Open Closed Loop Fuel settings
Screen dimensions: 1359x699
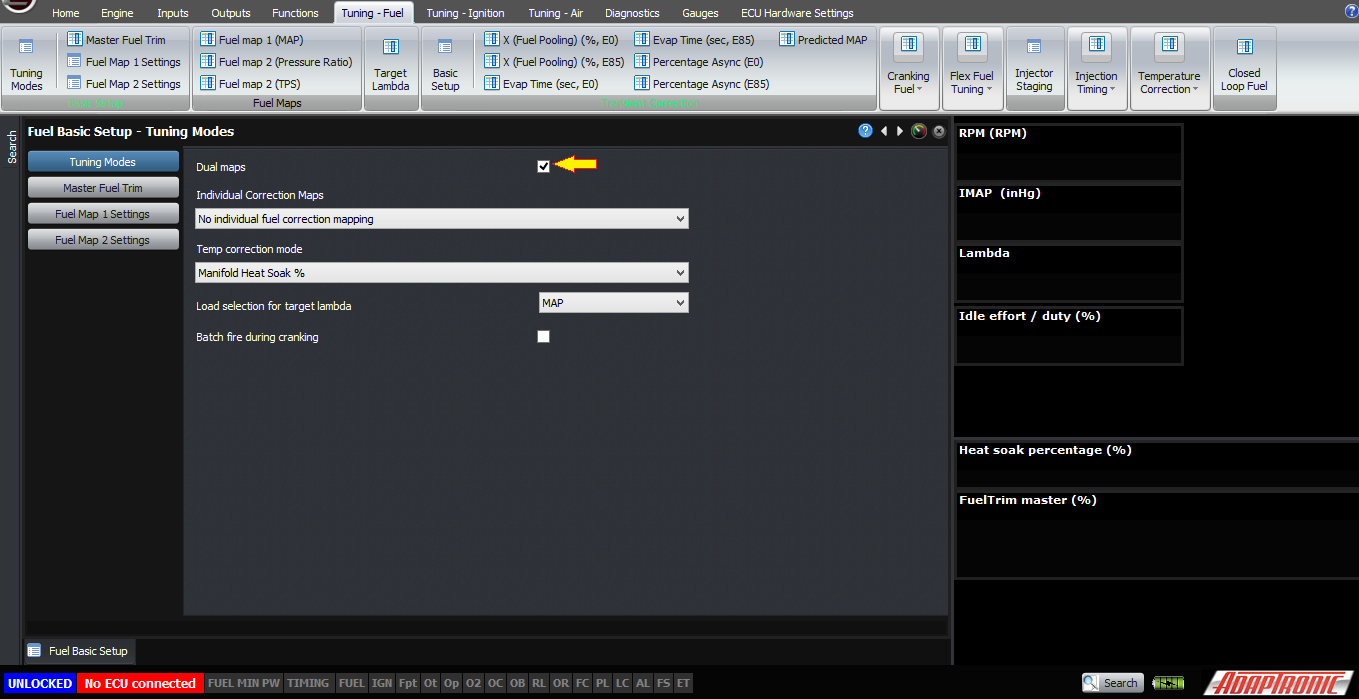coord(1244,66)
